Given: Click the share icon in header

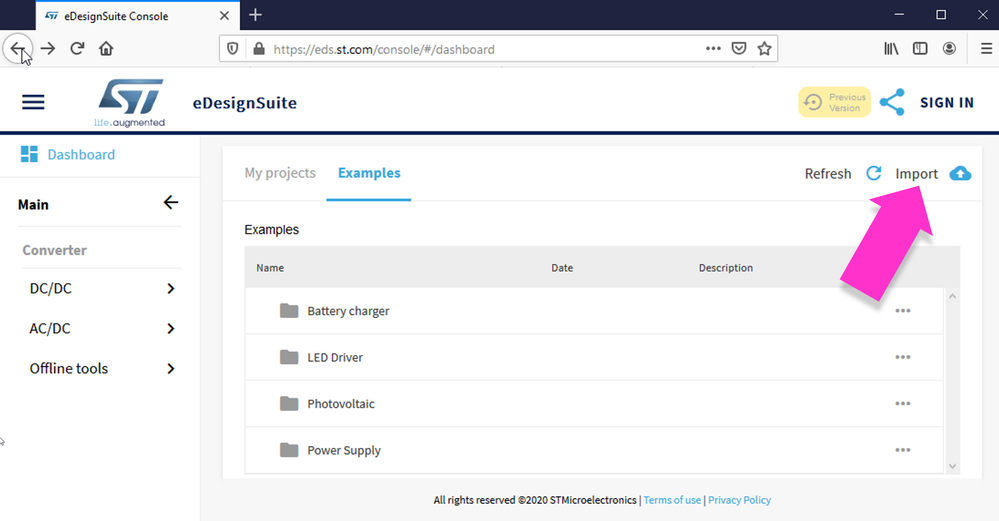Looking at the screenshot, I should pyautogui.click(x=892, y=102).
